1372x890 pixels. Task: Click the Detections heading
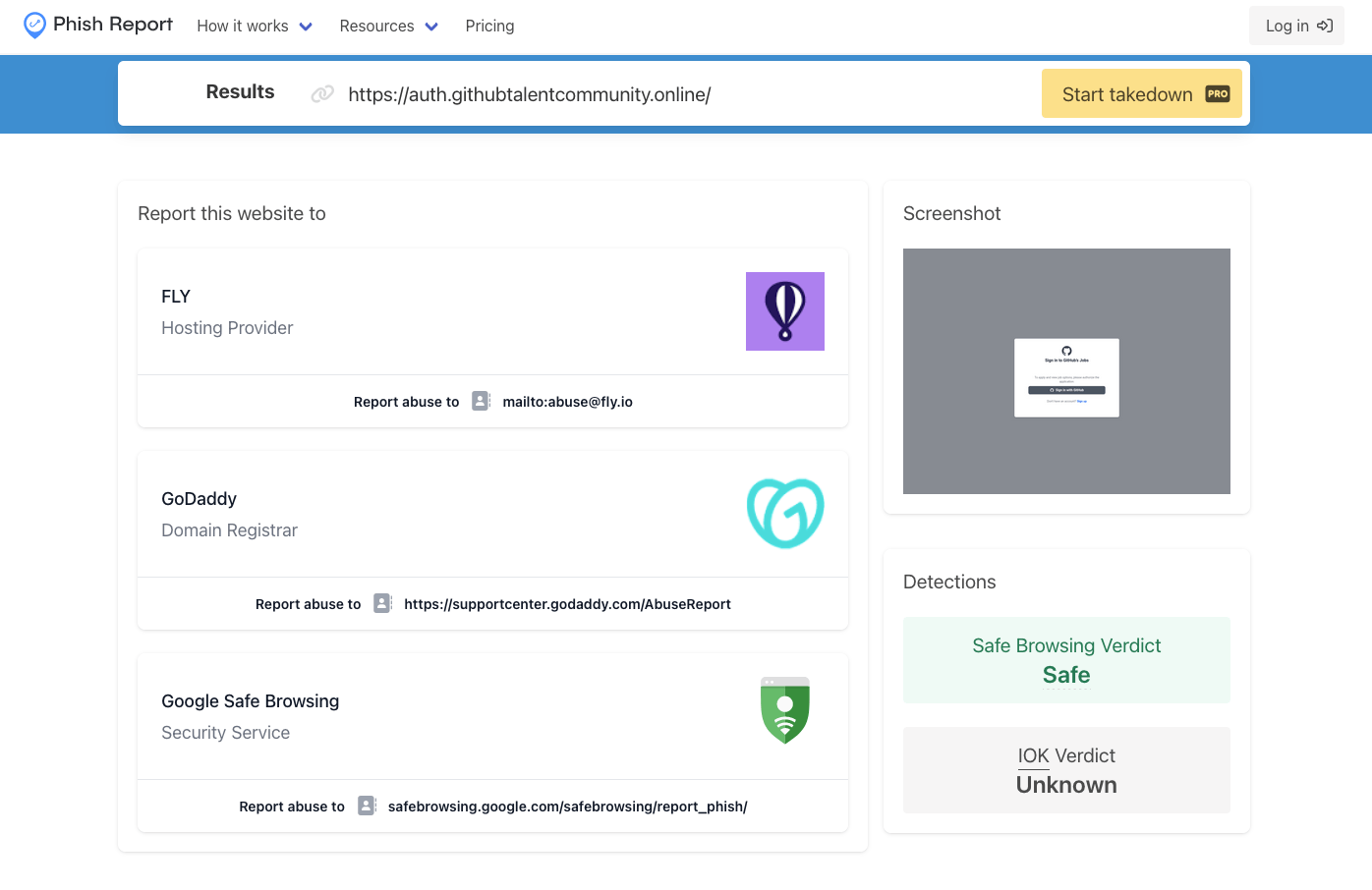point(949,582)
